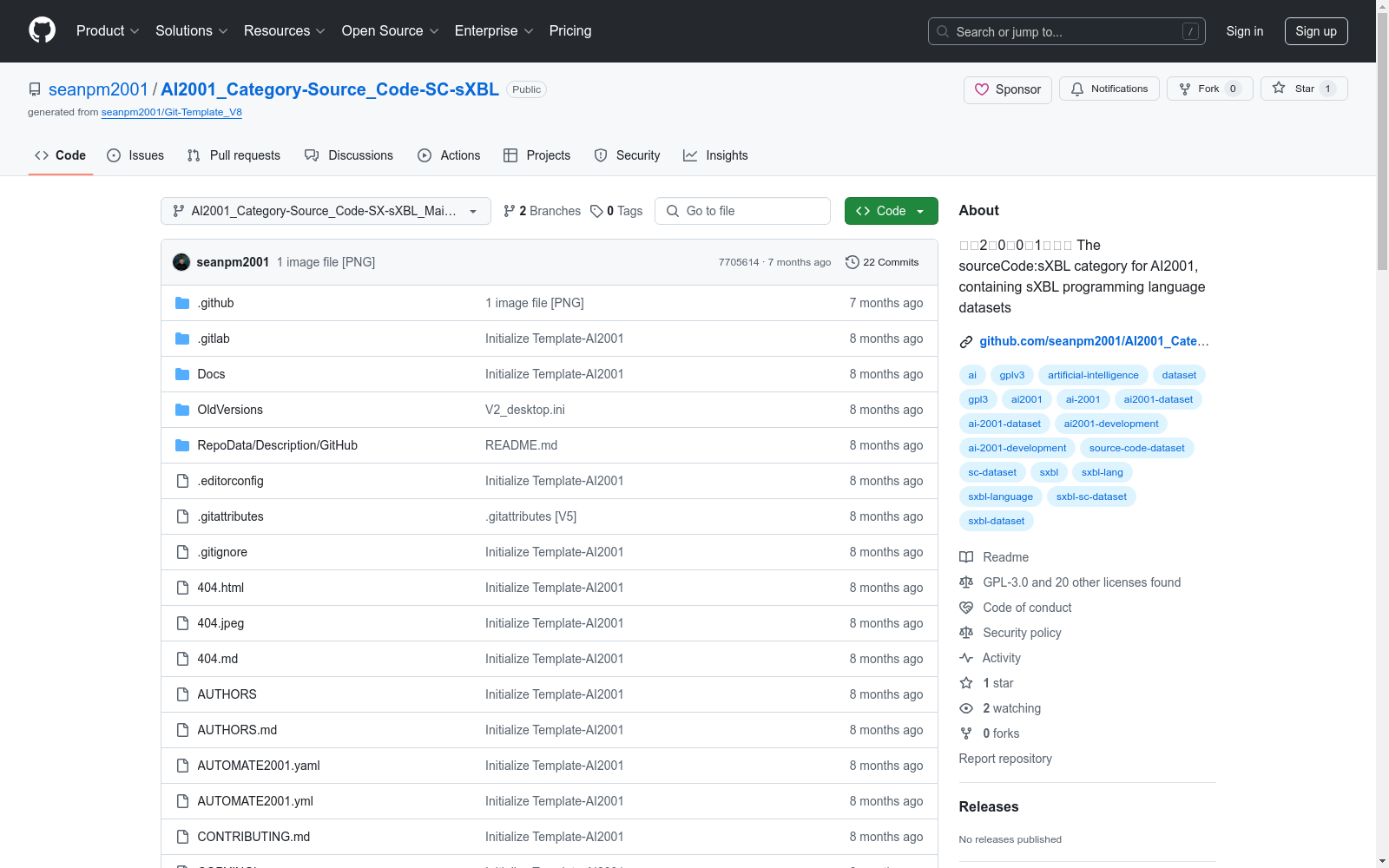Expand the green Code button dropdown
Viewport: 1389px width, 868px height.
pos(891,211)
